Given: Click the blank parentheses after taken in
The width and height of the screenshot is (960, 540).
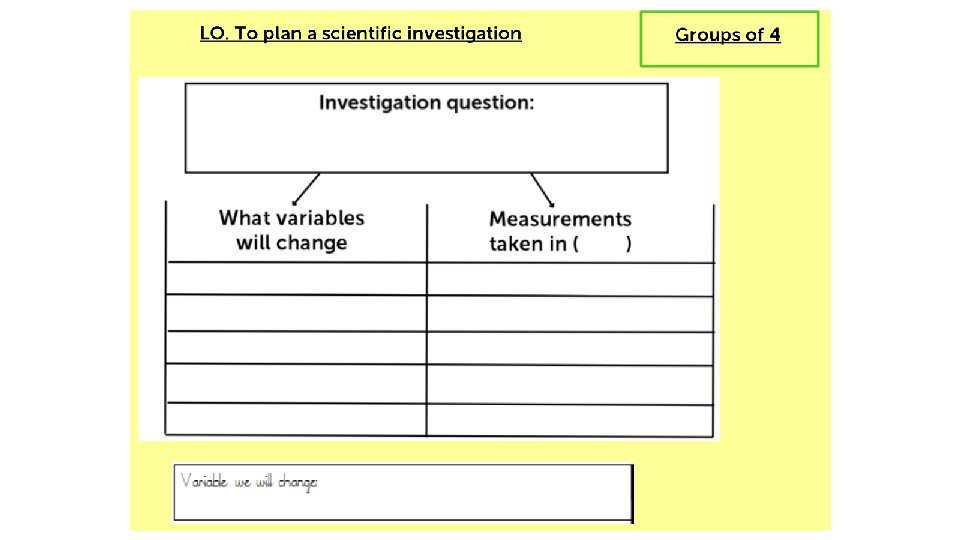Looking at the screenshot, I should (x=603, y=244).
